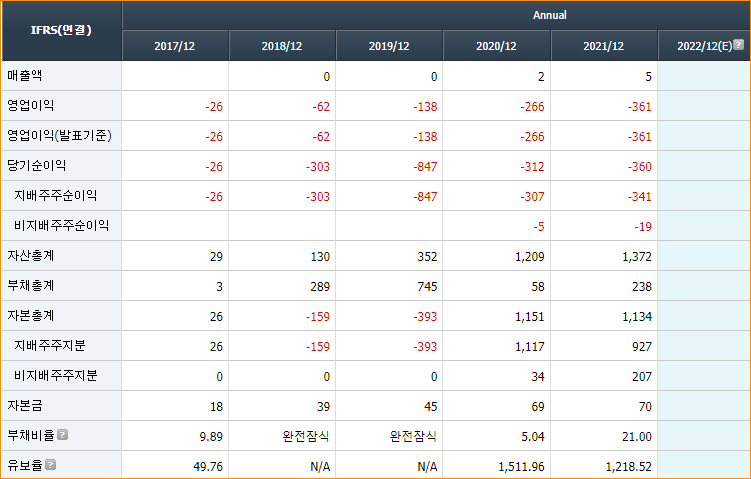751x479 pixels.
Task: Click 자산총계 value 352
Action: click(x=427, y=257)
